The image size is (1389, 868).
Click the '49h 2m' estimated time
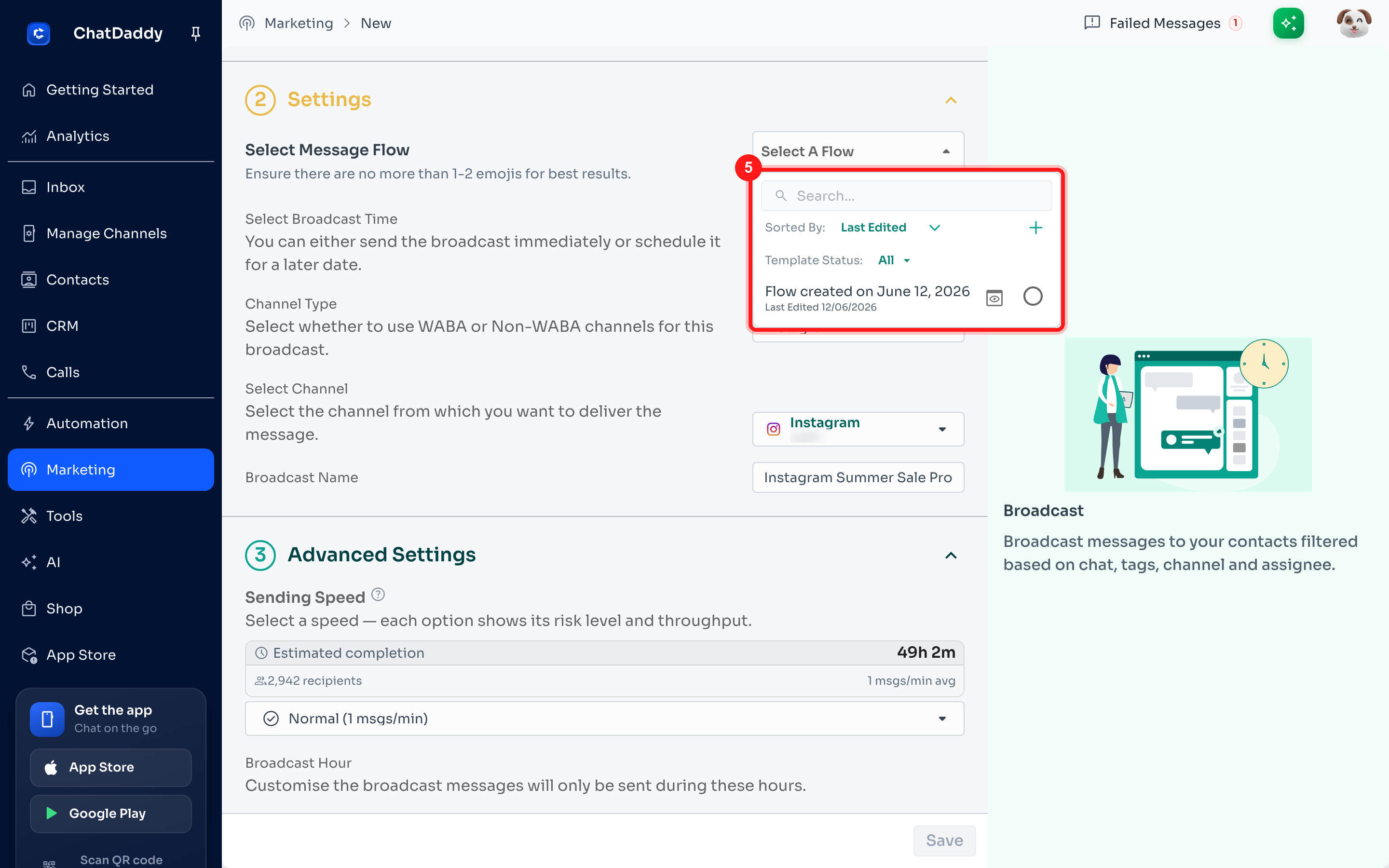click(926, 652)
